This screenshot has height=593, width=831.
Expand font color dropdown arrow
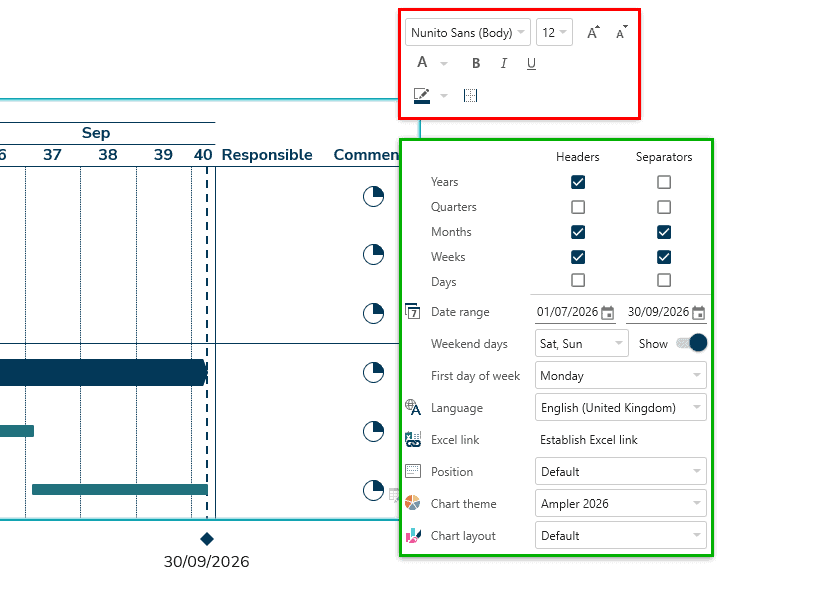click(444, 64)
